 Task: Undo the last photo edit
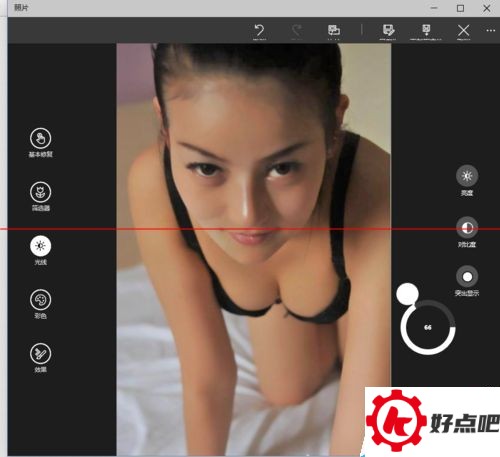[x=259, y=30]
